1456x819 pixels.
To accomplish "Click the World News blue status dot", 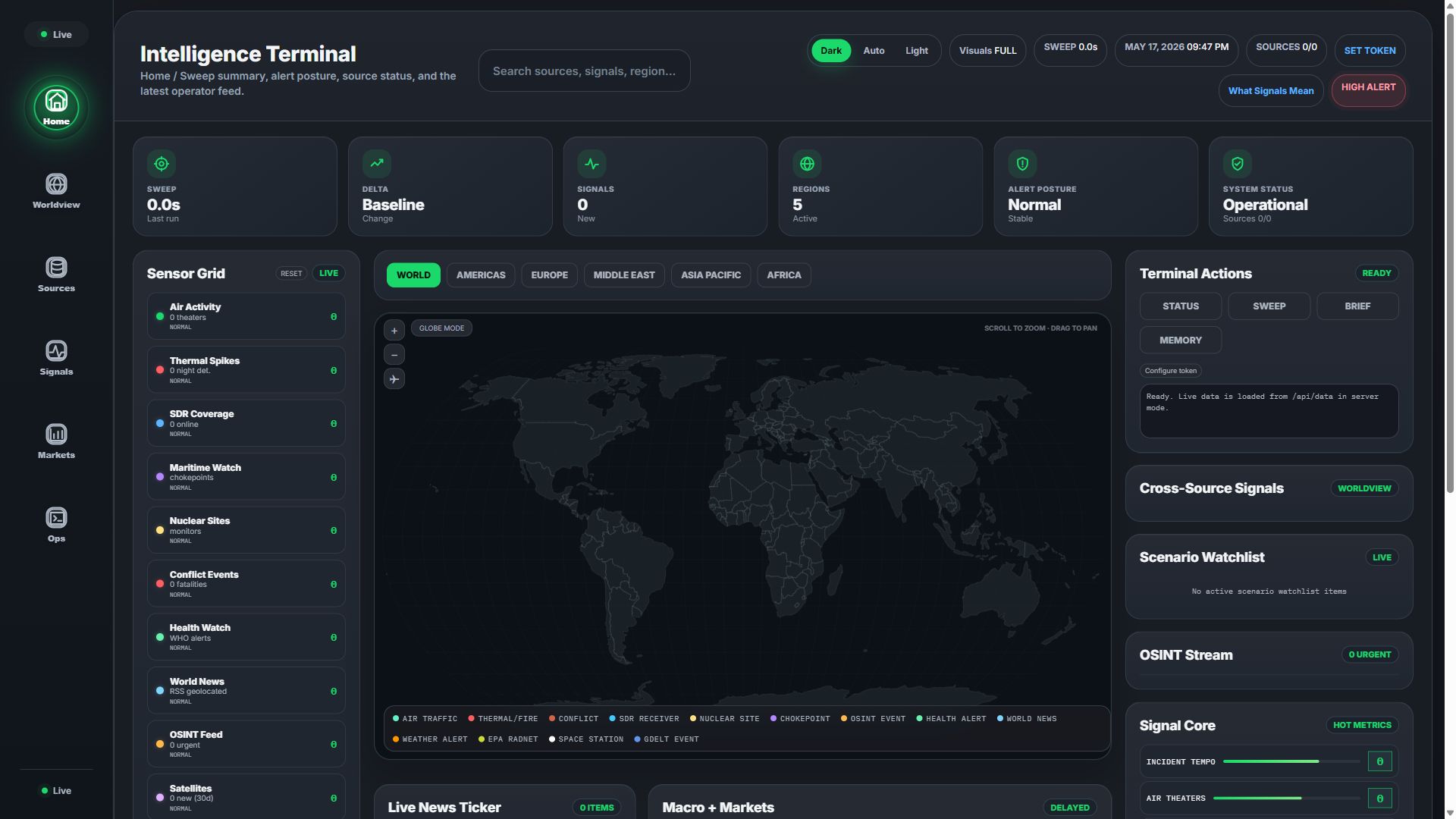I will [x=160, y=691].
